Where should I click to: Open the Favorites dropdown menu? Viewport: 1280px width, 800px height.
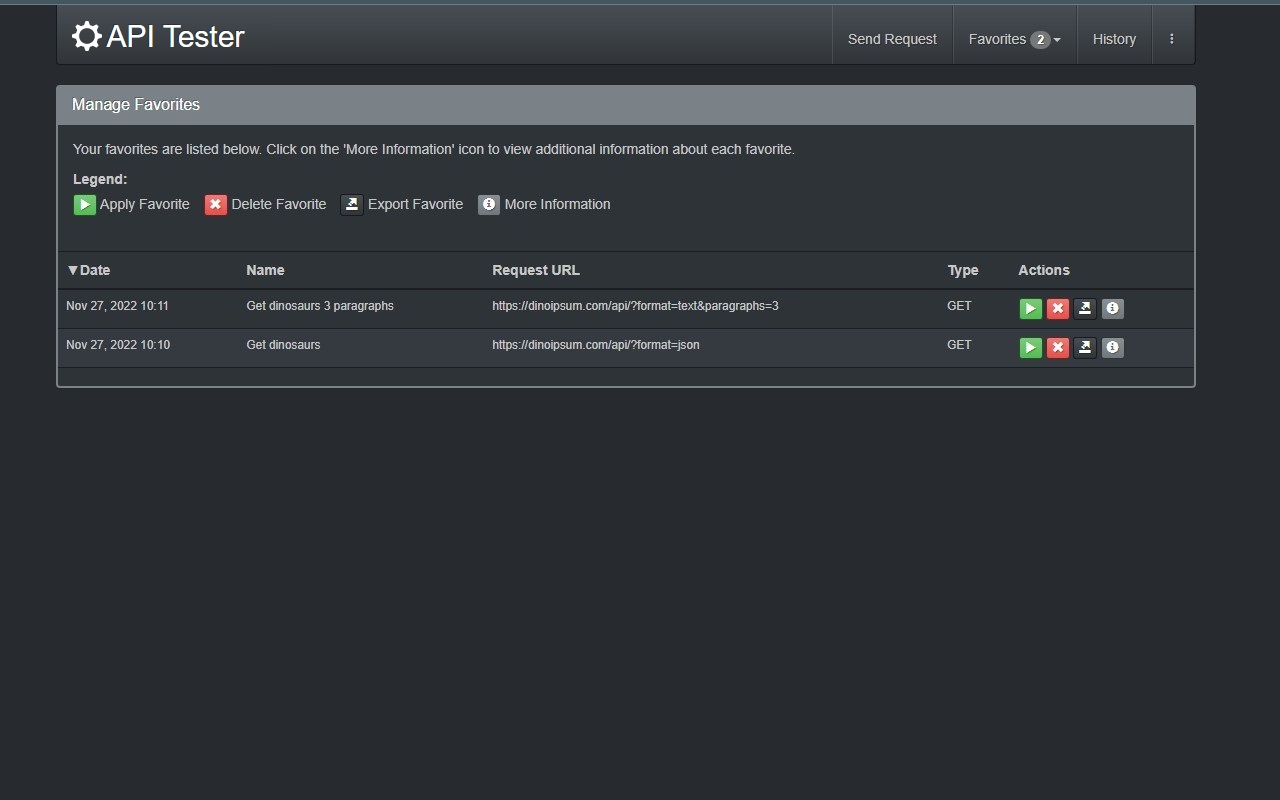pos(1015,39)
